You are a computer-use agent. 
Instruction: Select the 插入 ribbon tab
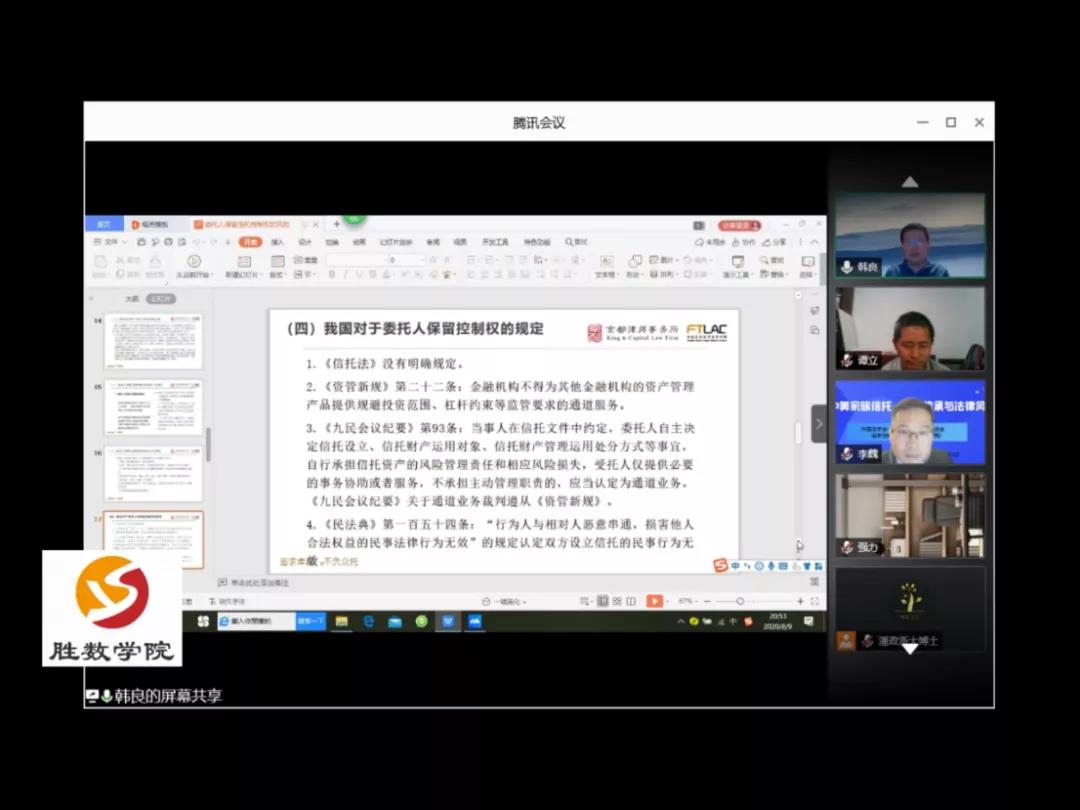278,242
